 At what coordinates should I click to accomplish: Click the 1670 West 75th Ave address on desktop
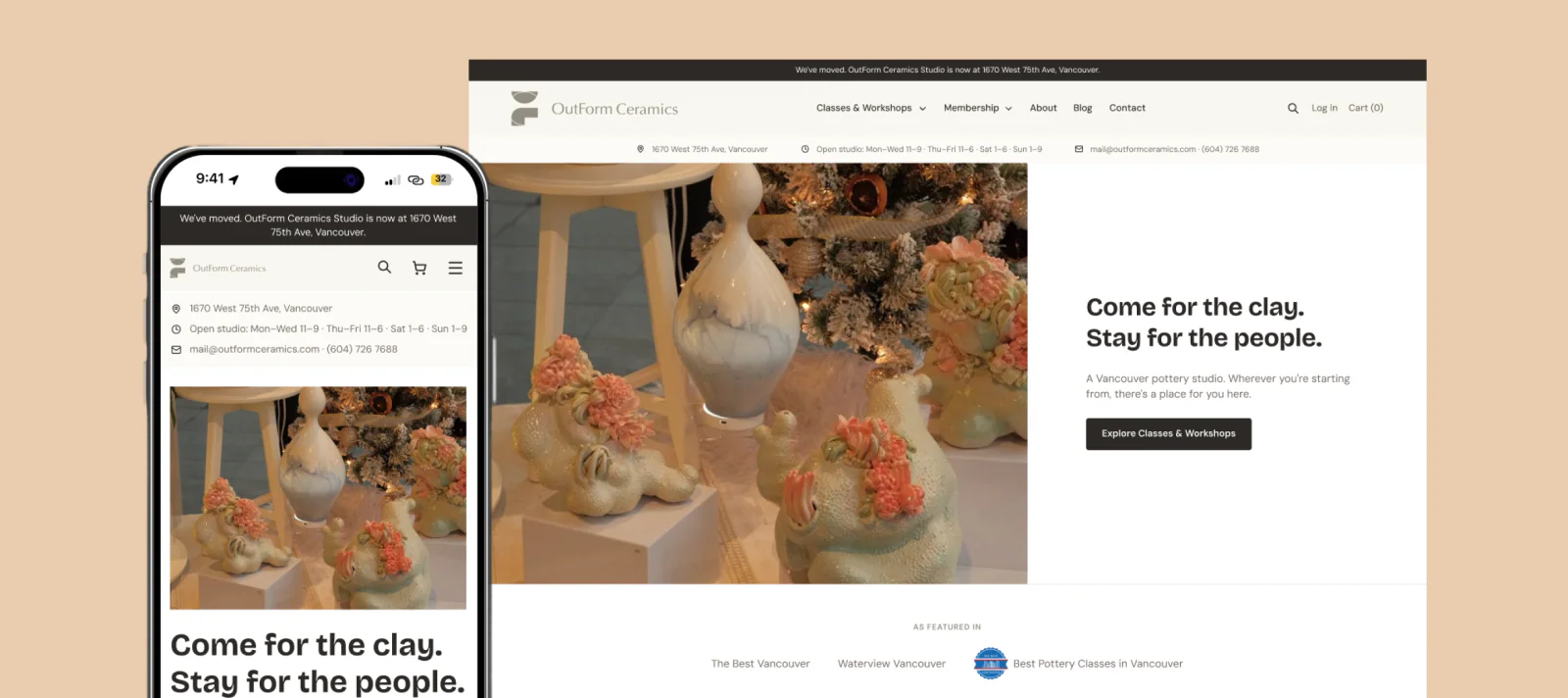(710, 149)
